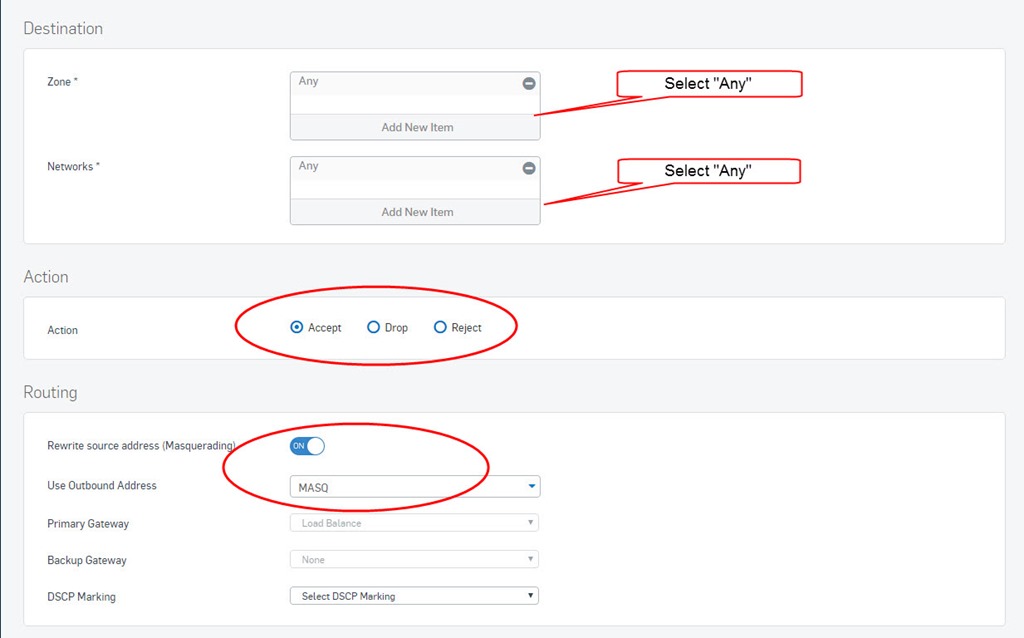Click the "Zone *" field label

(63, 82)
